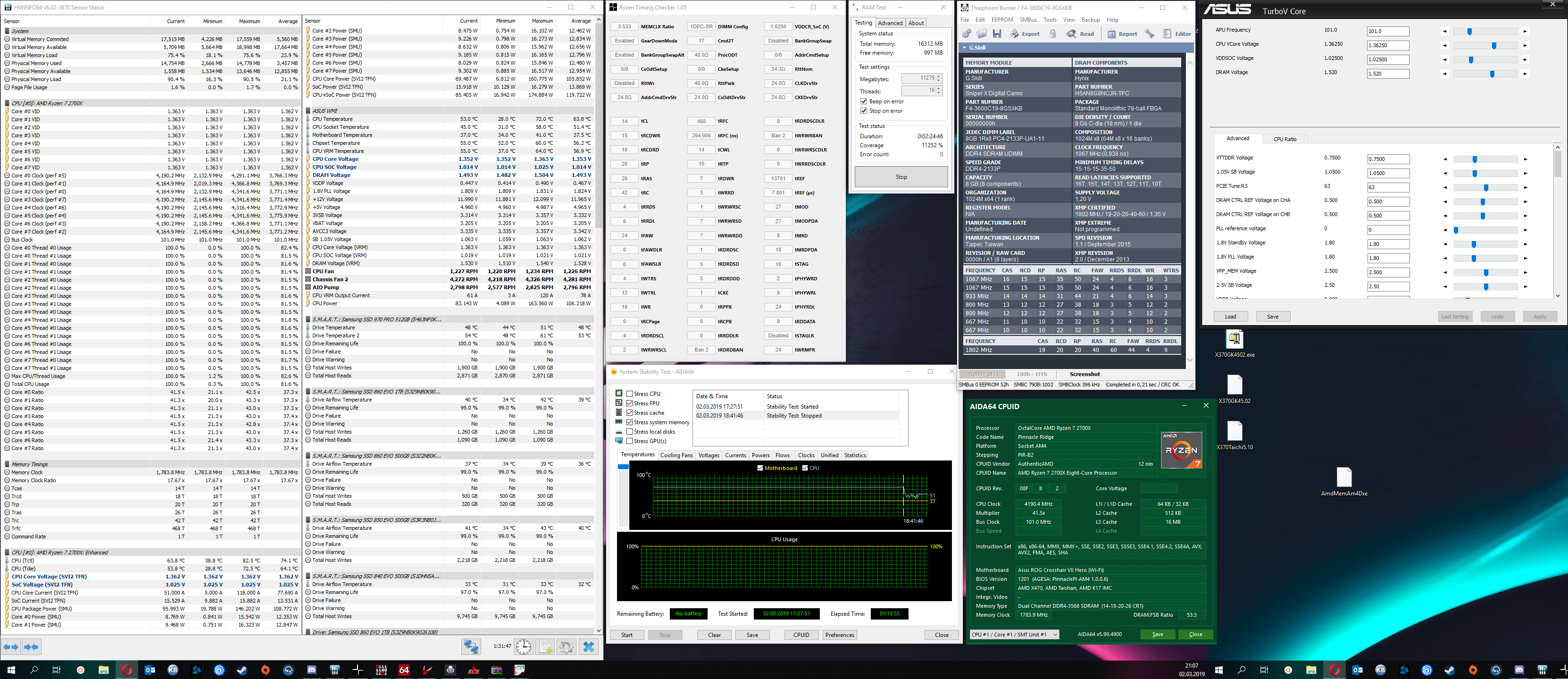Open the EEPROM menu in Thaiphoon Burner

[1002, 19]
